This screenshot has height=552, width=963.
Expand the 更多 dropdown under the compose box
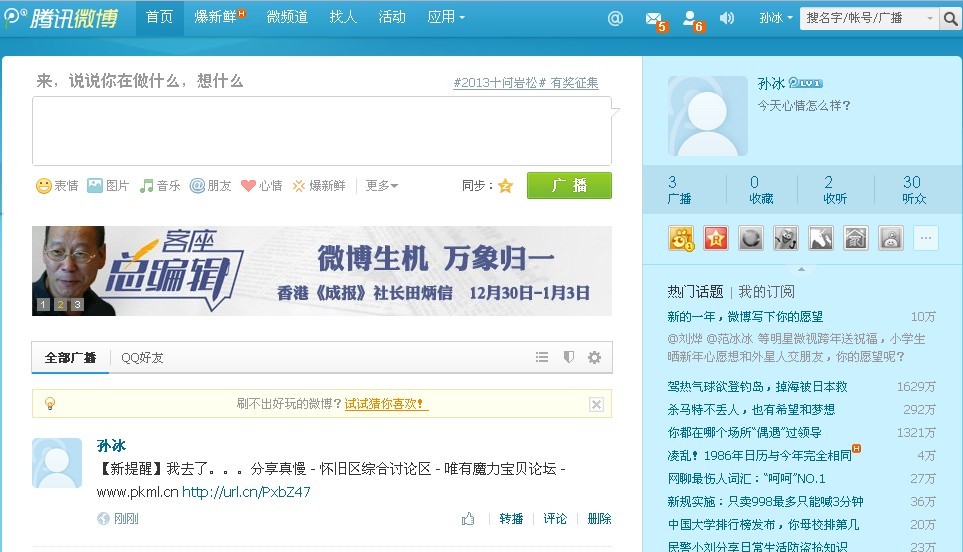point(381,186)
